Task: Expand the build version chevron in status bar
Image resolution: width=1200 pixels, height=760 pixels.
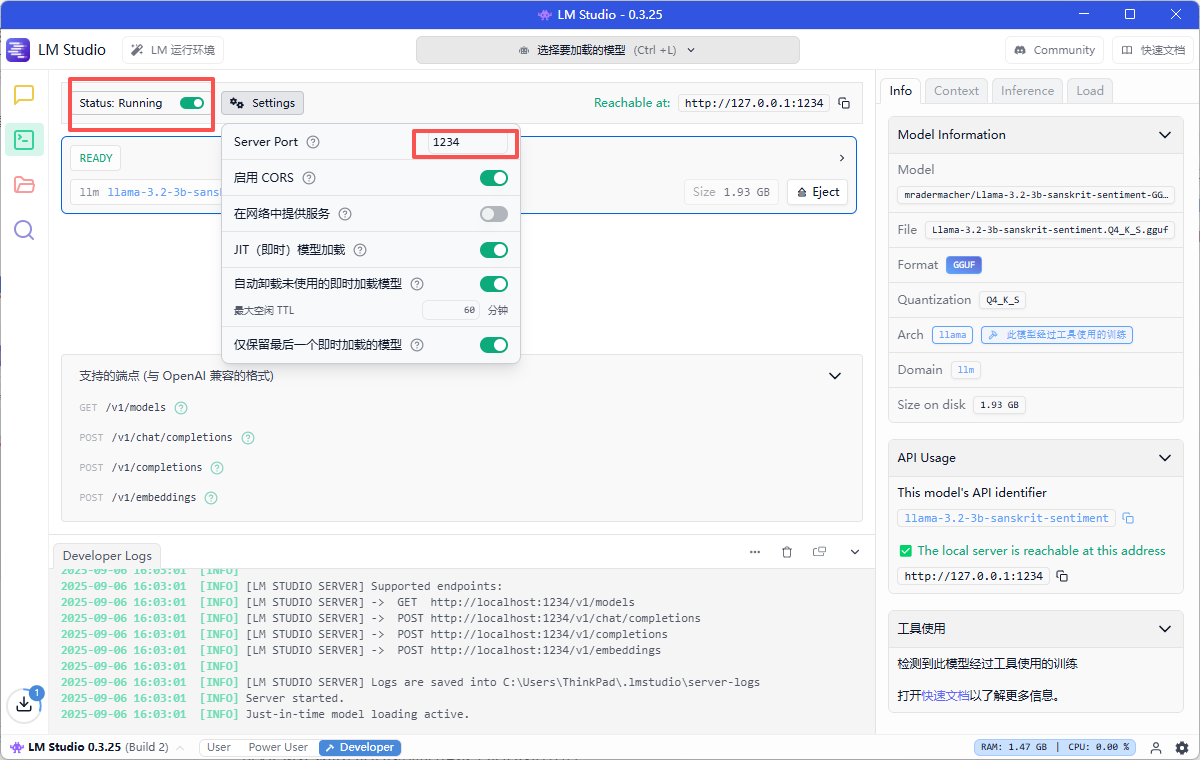Action: [180, 747]
